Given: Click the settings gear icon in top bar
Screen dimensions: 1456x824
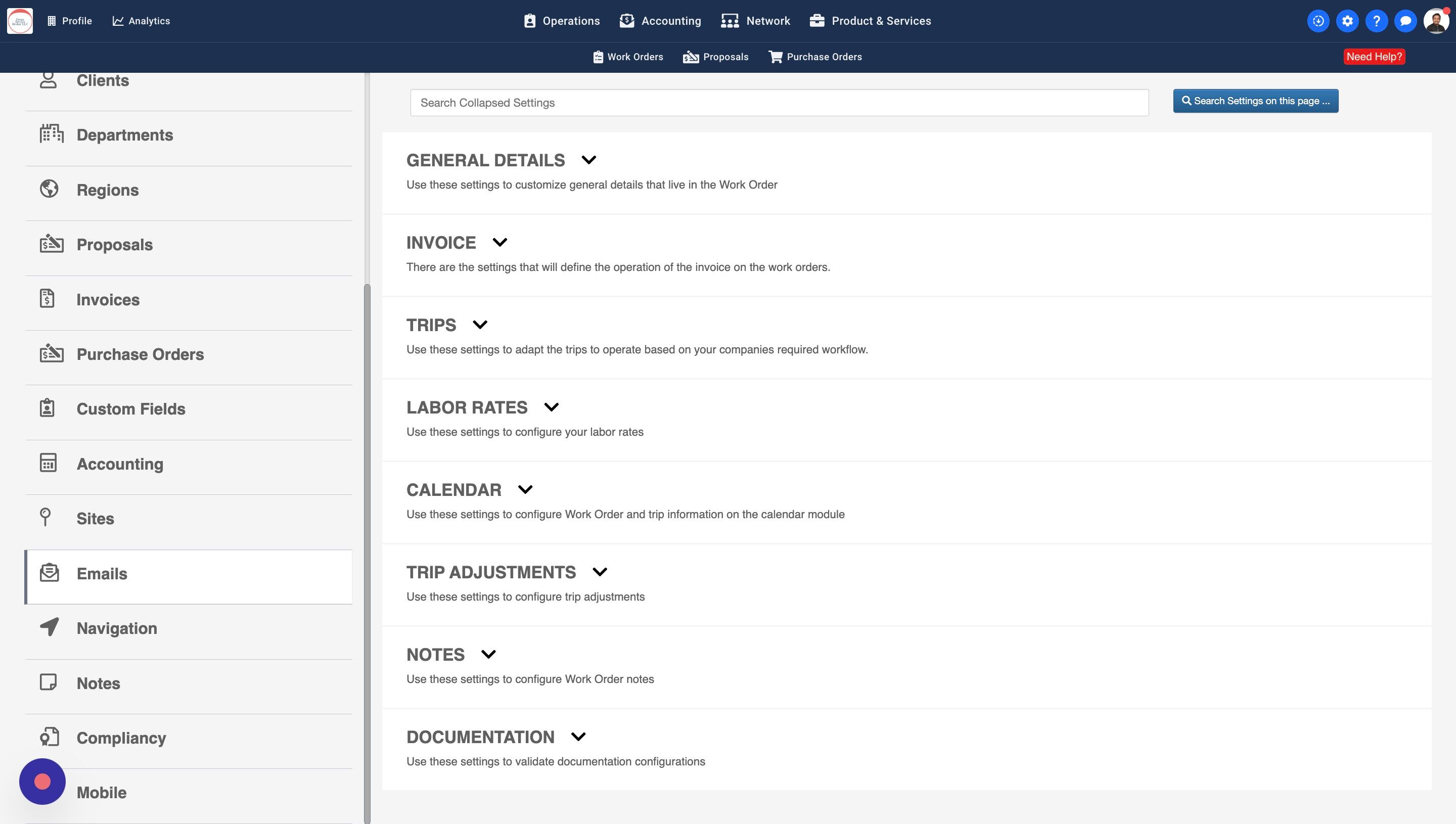Looking at the screenshot, I should point(1347,21).
